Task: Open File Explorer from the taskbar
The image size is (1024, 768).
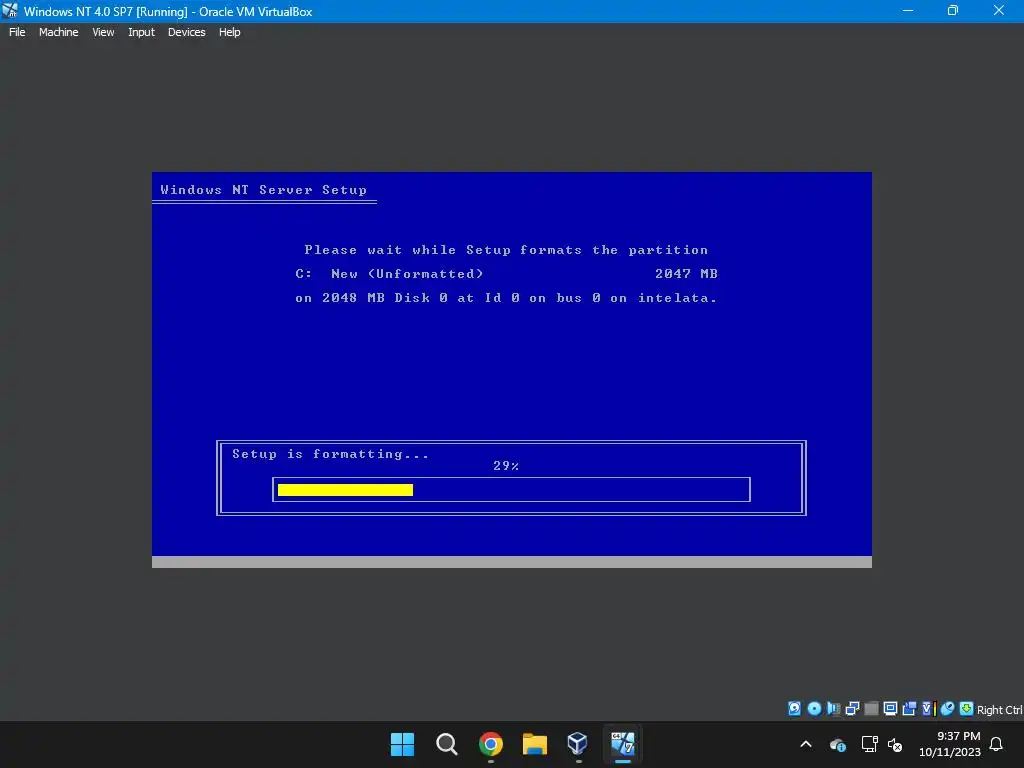Action: [x=534, y=744]
